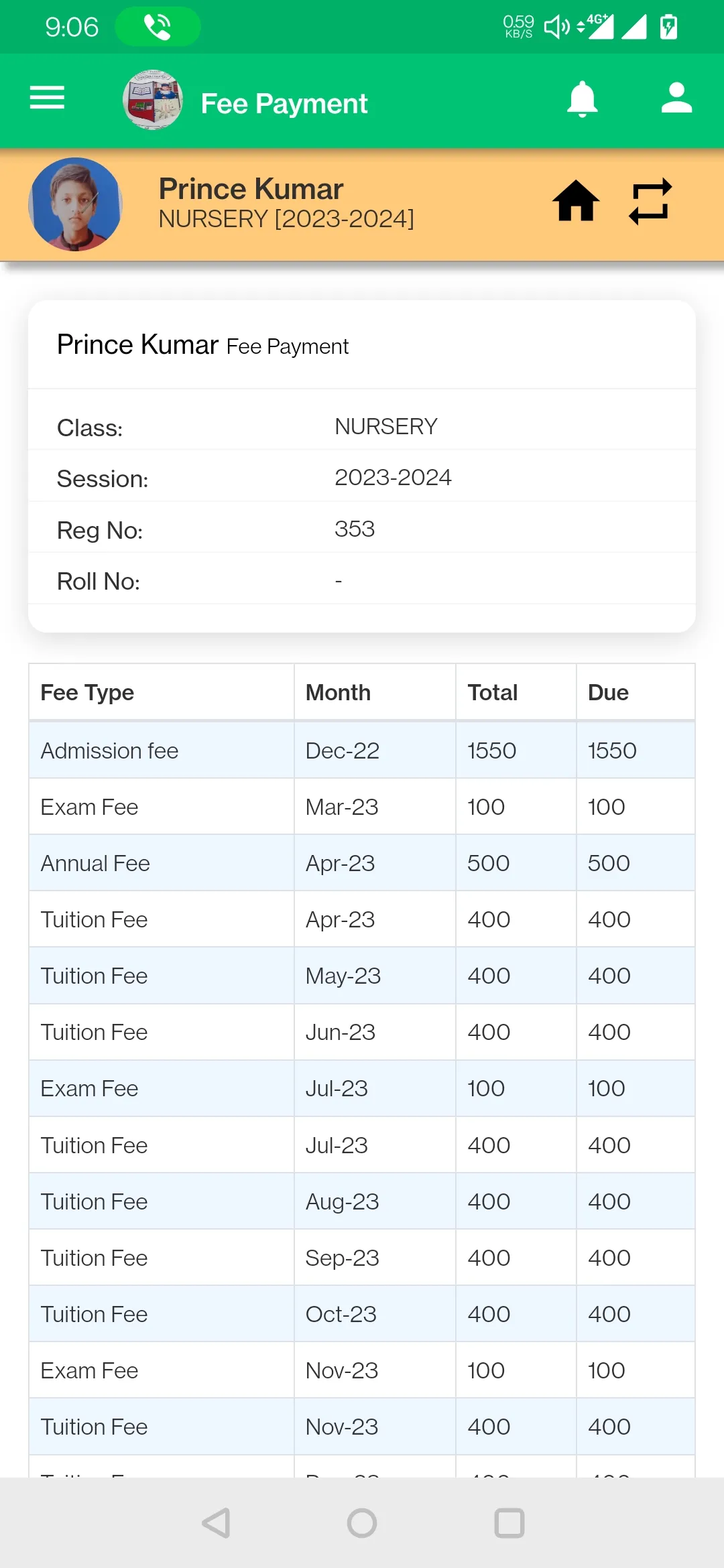The height and width of the screenshot is (1568, 724).
Task: Tap the battery status icon
Action: click(x=668, y=27)
